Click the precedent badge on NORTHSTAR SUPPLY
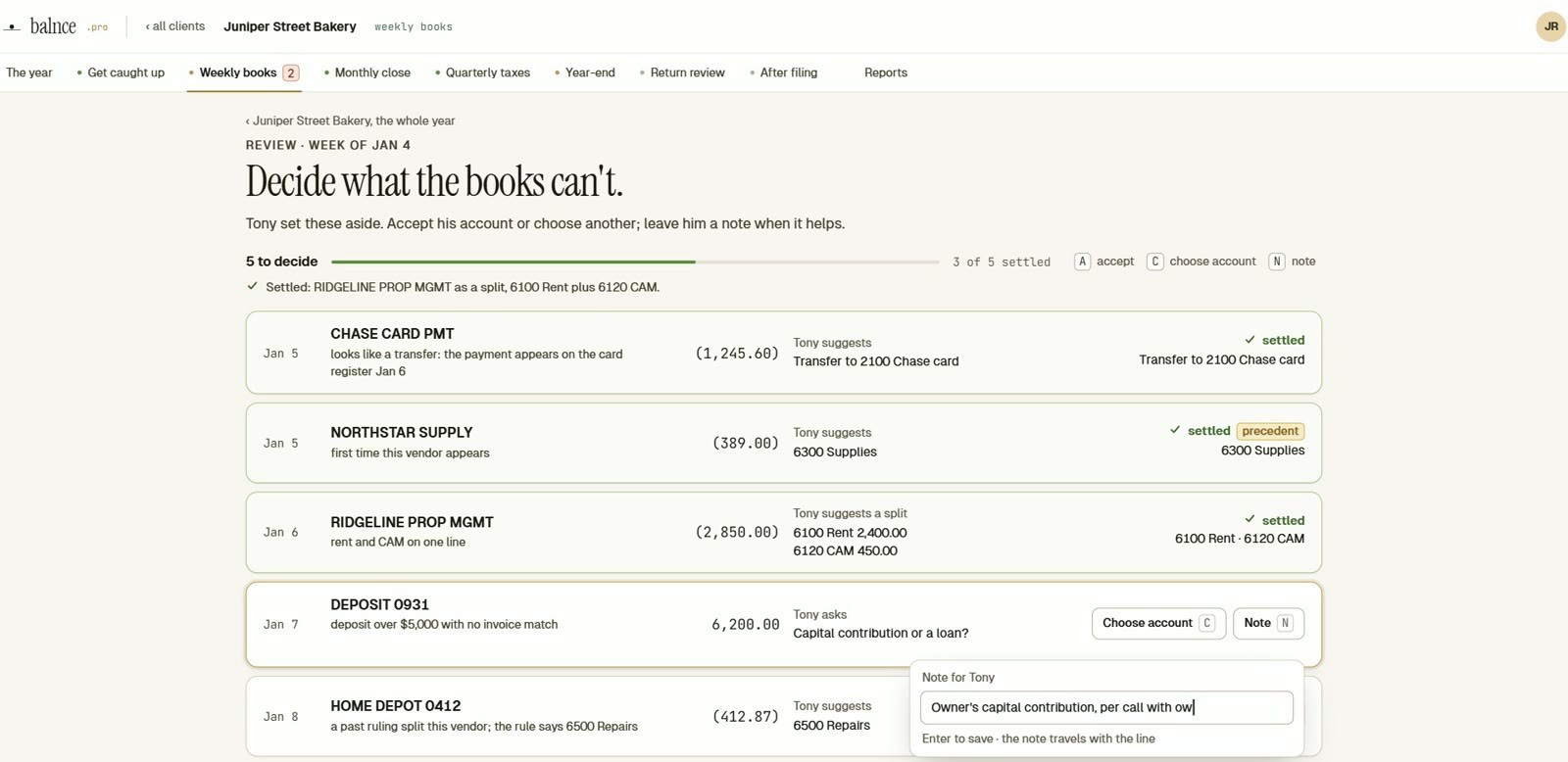The width and height of the screenshot is (1568, 762). click(x=1270, y=431)
